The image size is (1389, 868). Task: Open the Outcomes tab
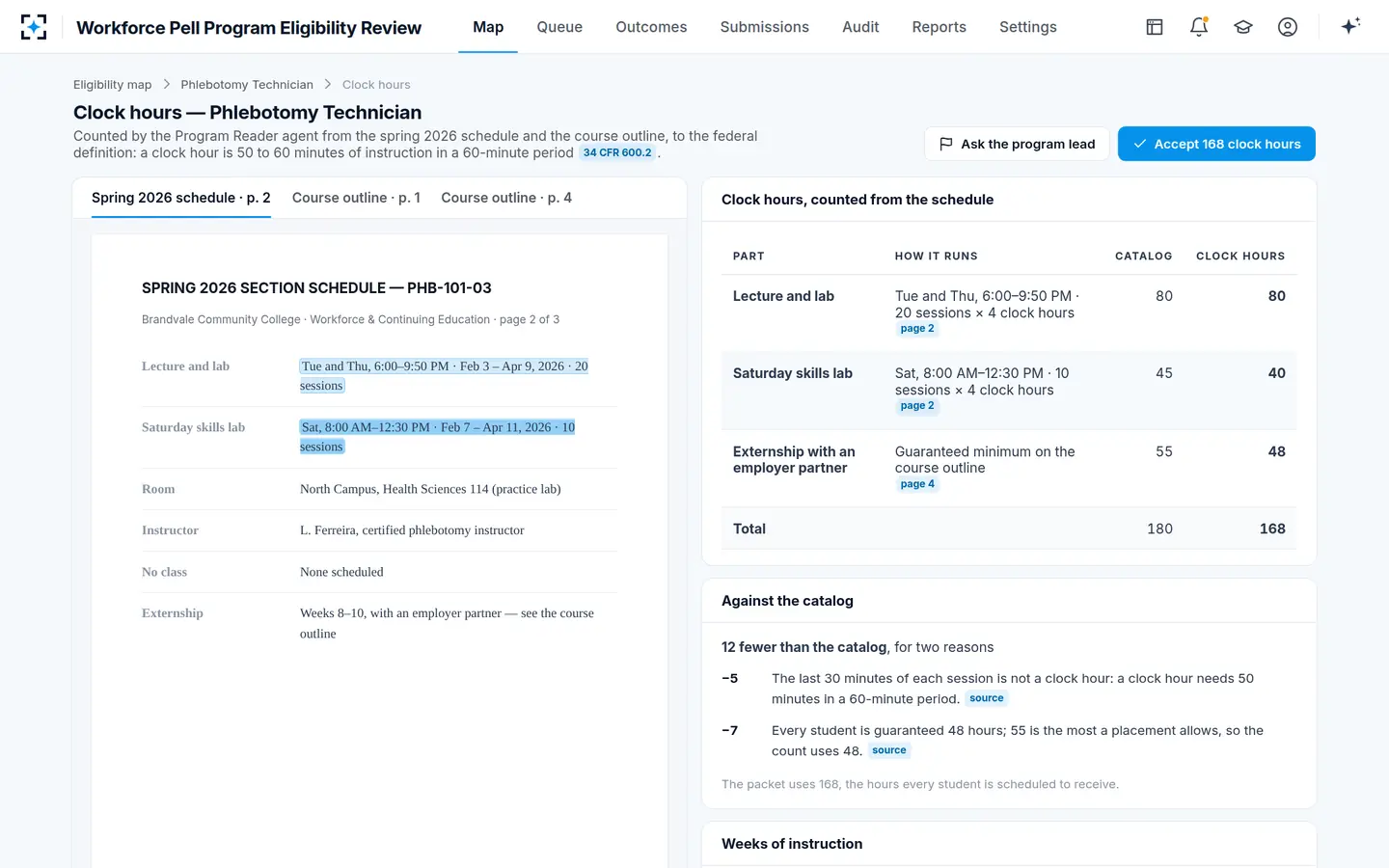[651, 27]
